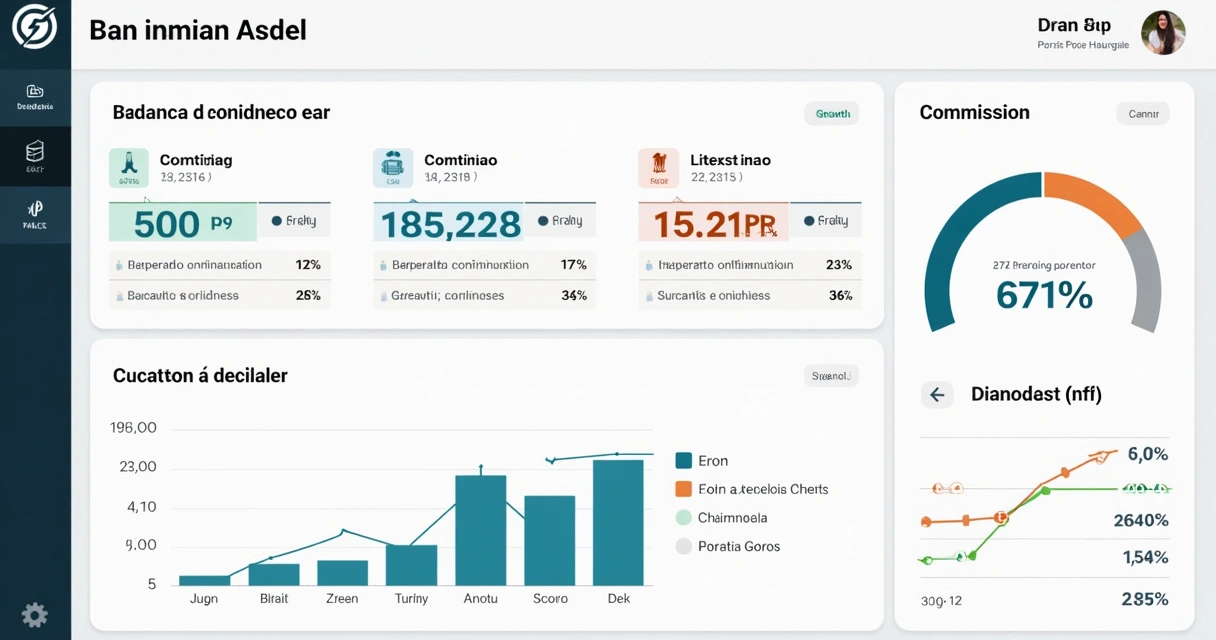Toggle the Frelty dot next to 15.21
Screen dimensions: 1216x640
[808, 221]
